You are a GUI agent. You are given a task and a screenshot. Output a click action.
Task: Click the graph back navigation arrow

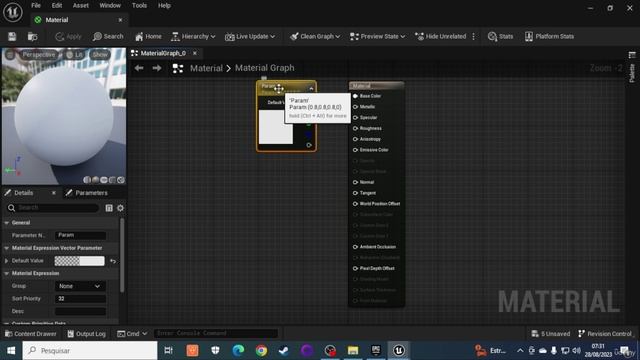click(139, 68)
